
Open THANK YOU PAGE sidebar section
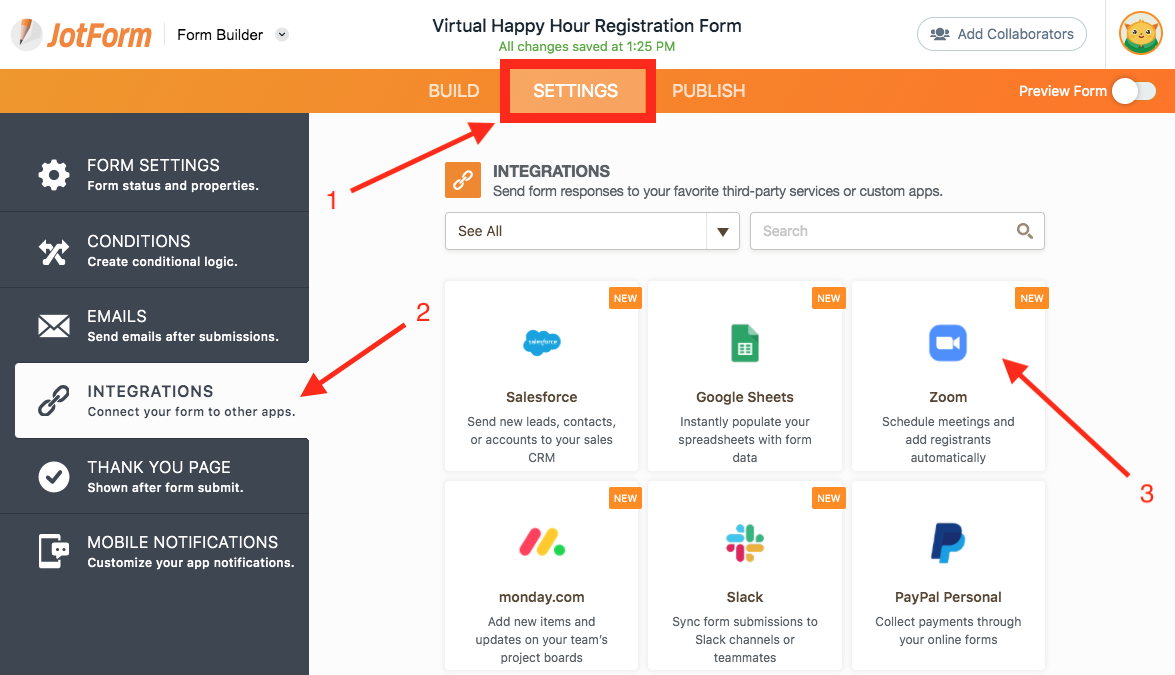point(154,476)
